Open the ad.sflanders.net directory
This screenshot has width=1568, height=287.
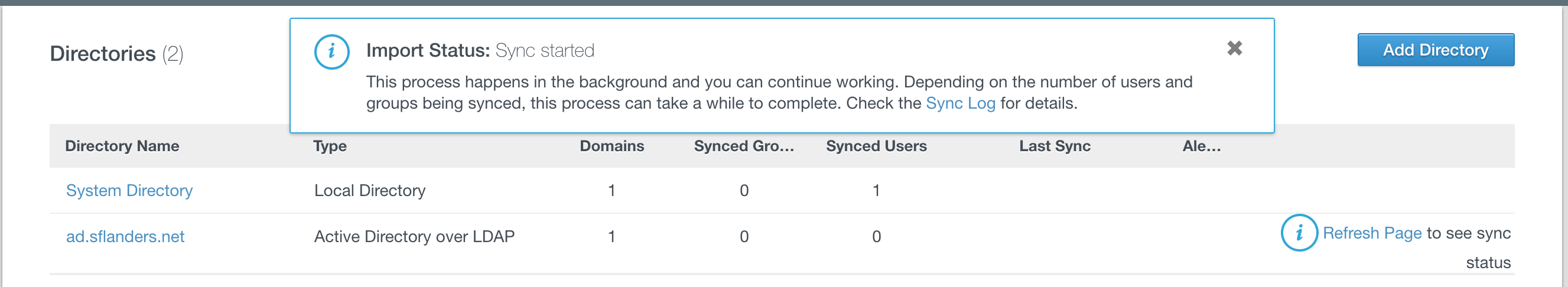125,237
